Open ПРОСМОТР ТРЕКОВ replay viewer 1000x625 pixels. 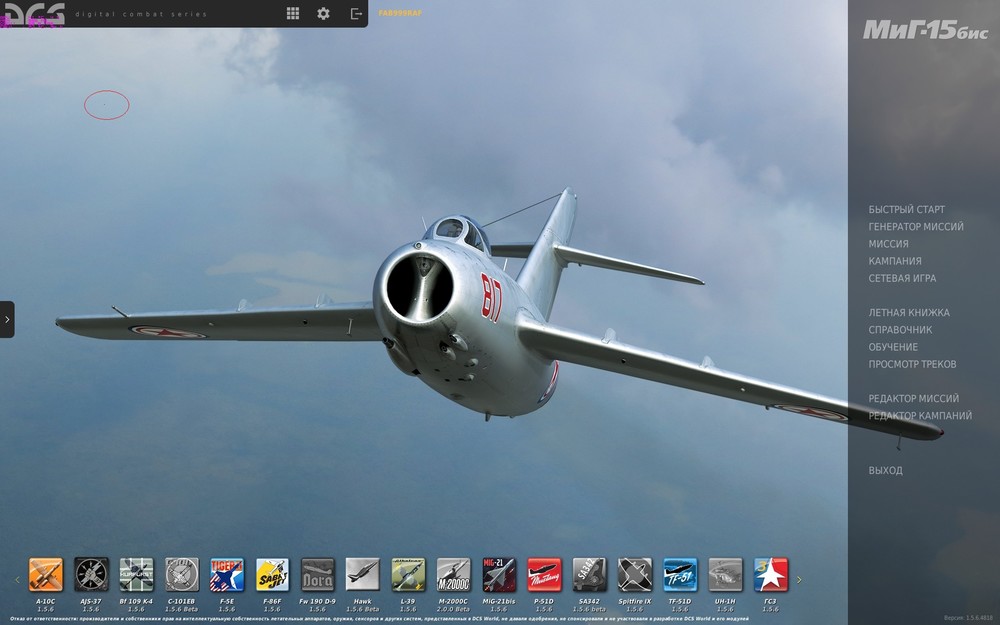(912, 364)
